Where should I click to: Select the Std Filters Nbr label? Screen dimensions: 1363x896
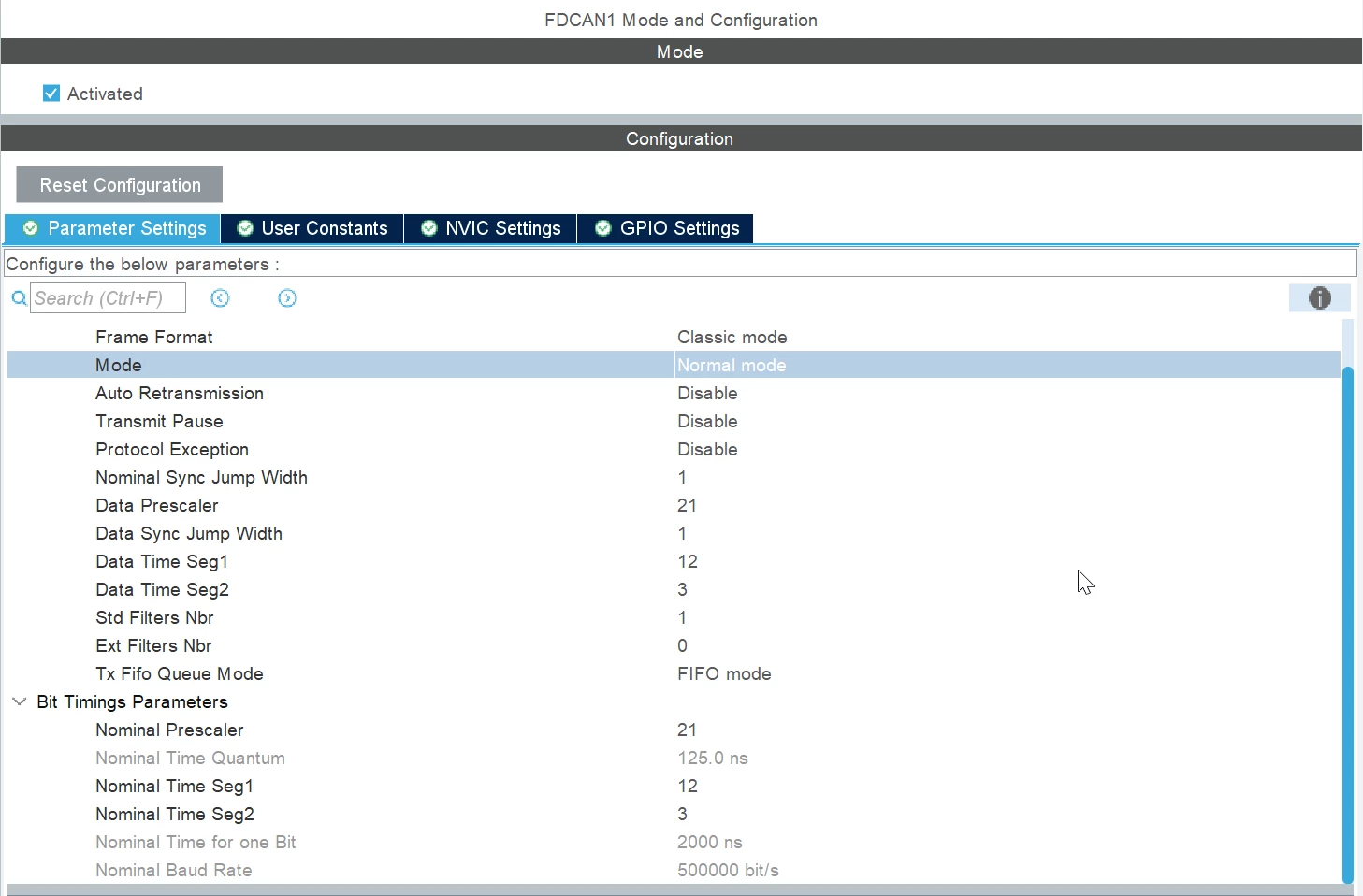[x=154, y=617]
